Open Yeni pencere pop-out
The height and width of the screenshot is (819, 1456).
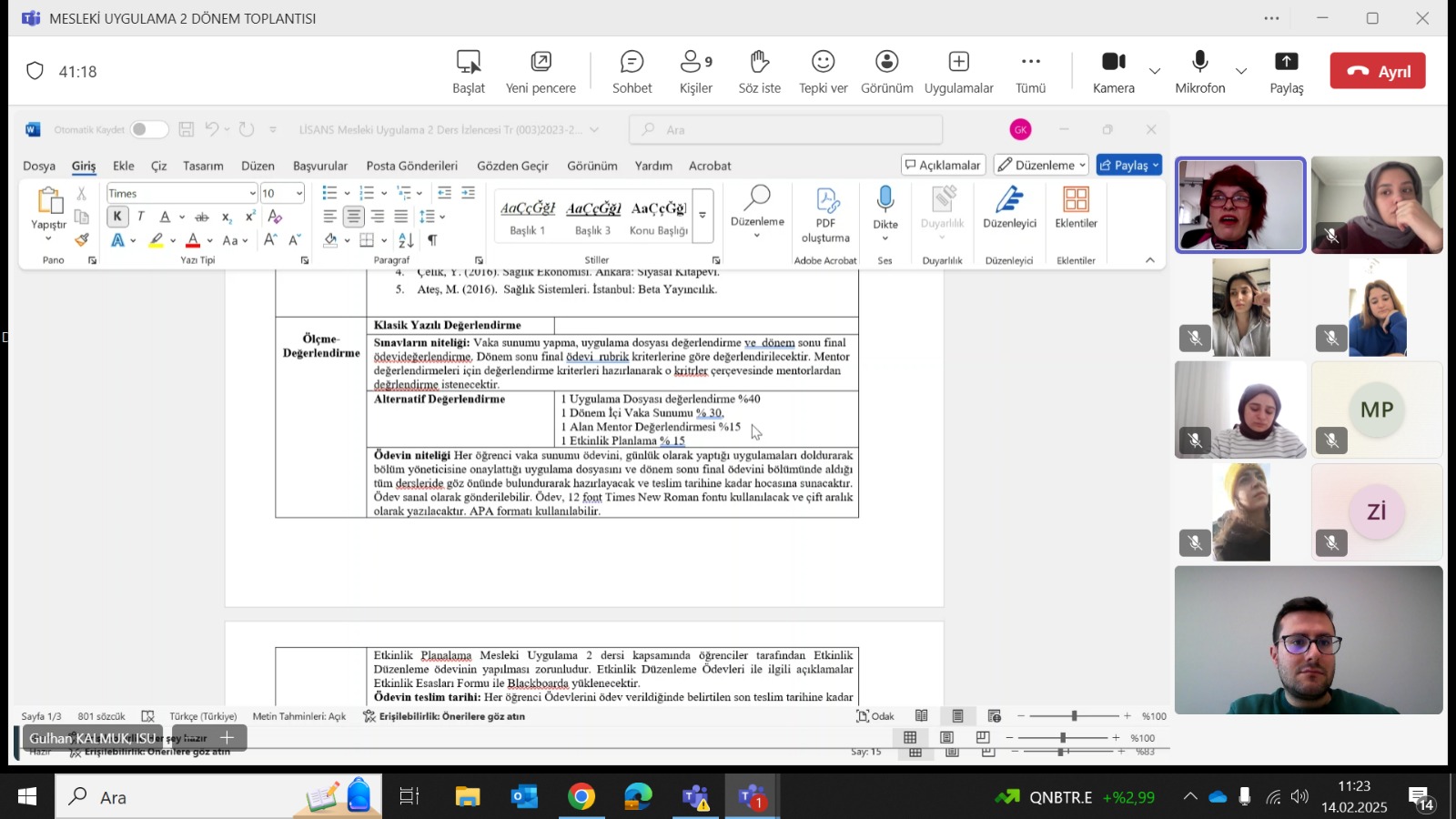pyautogui.click(x=541, y=71)
